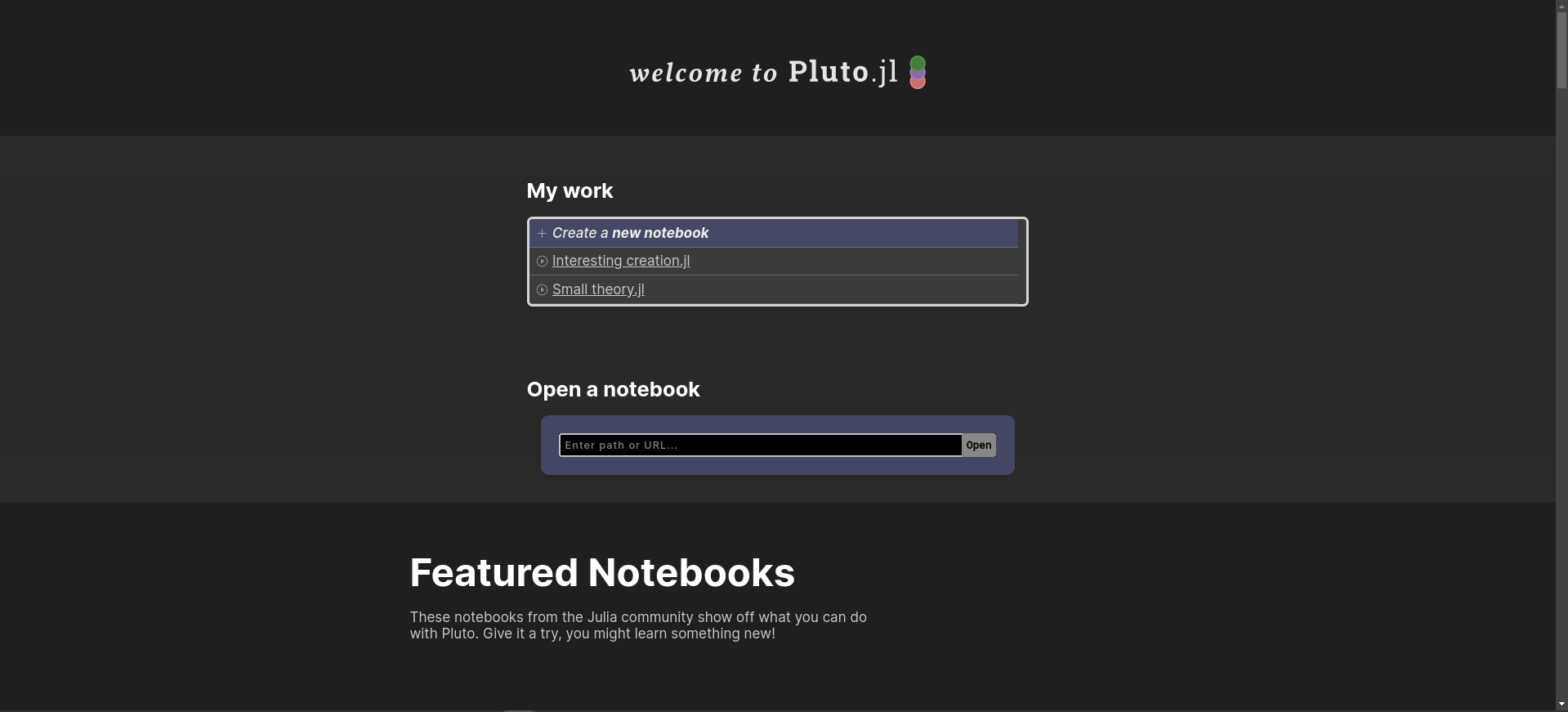
Task: Click the Julia community description paragraph
Action: (x=638, y=625)
